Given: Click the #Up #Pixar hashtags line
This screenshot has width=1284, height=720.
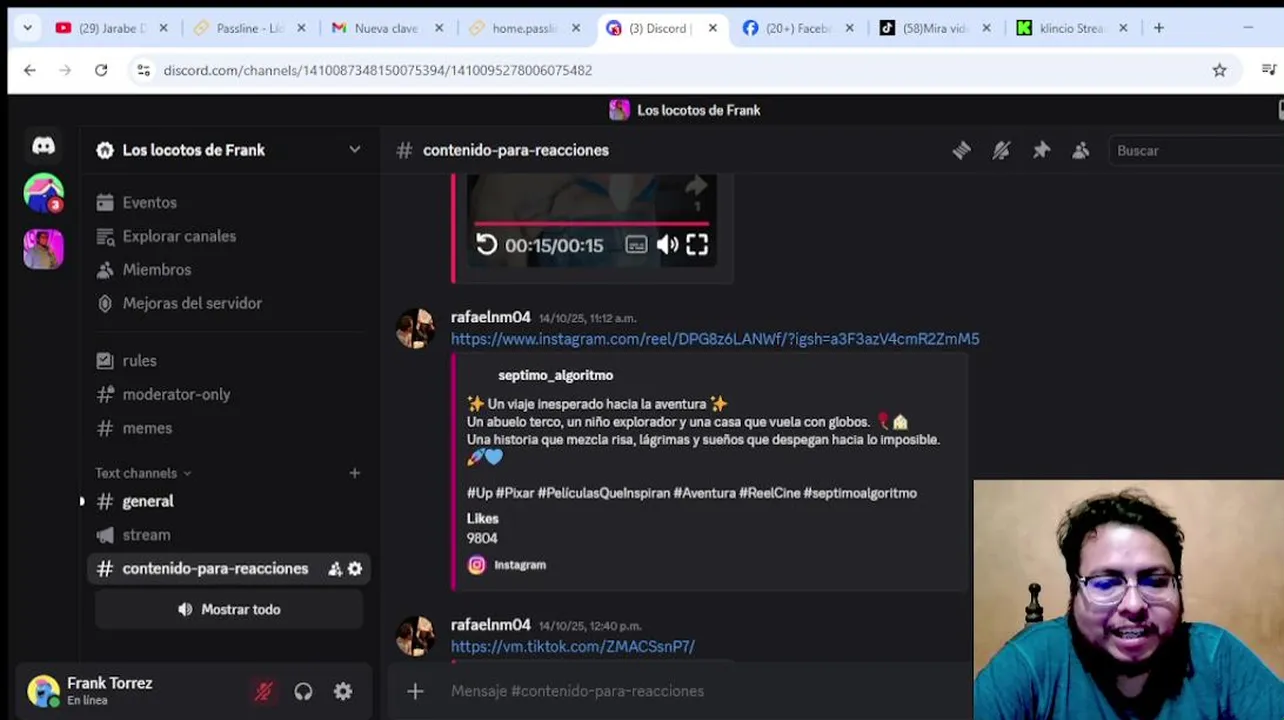Looking at the screenshot, I should (691, 493).
